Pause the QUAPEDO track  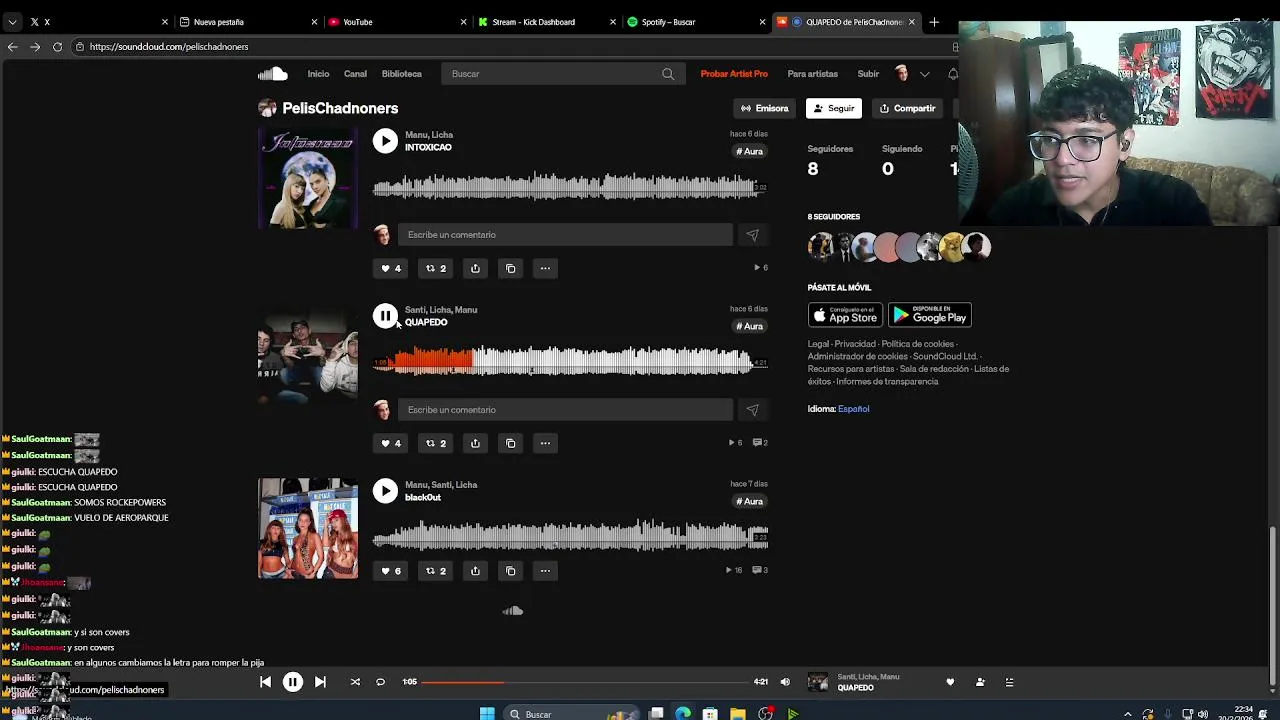385,316
